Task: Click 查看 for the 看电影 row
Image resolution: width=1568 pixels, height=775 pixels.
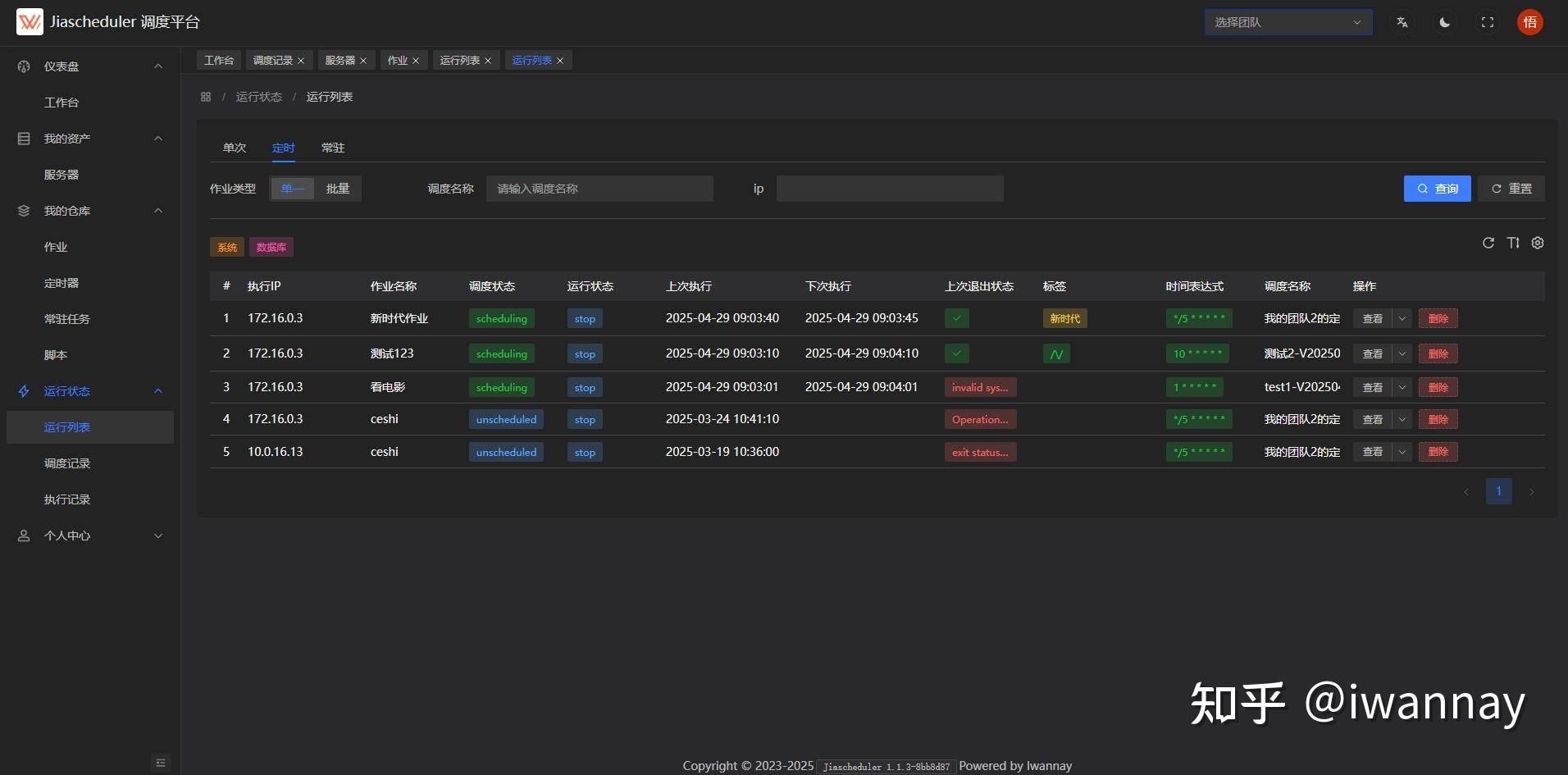Action: tap(1373, 387)
